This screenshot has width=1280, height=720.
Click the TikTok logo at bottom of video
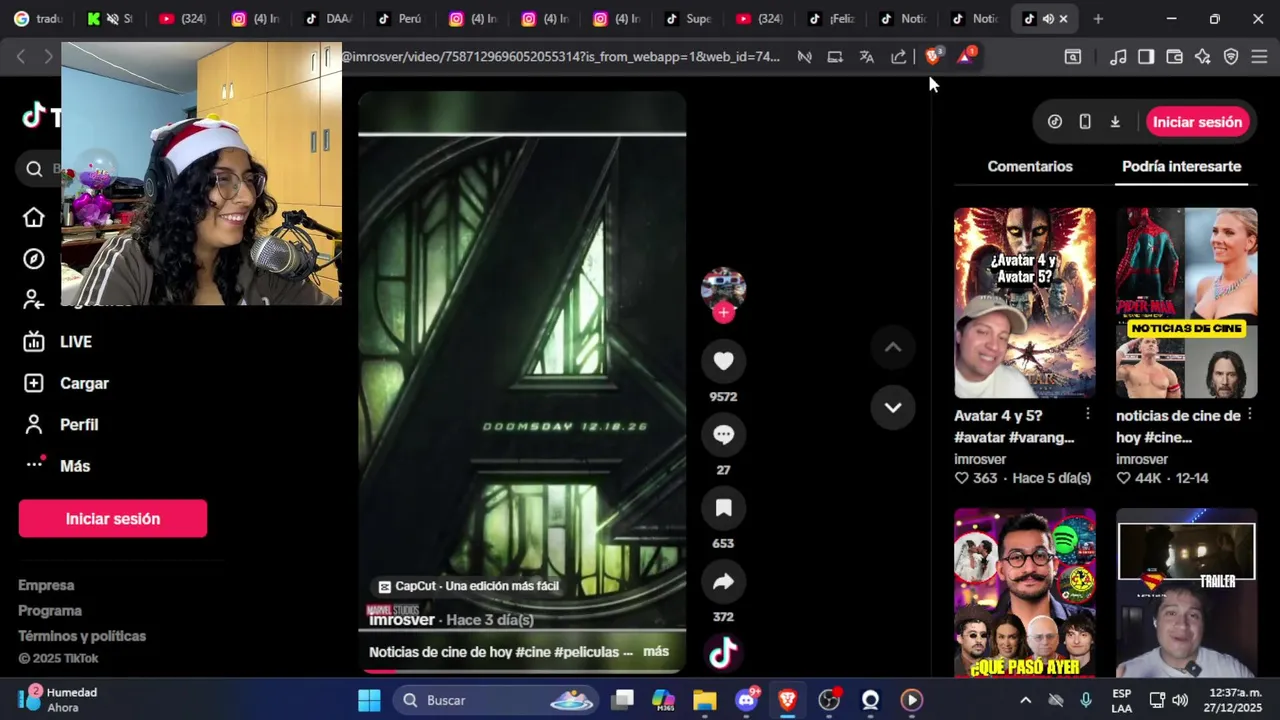point(723,653)
